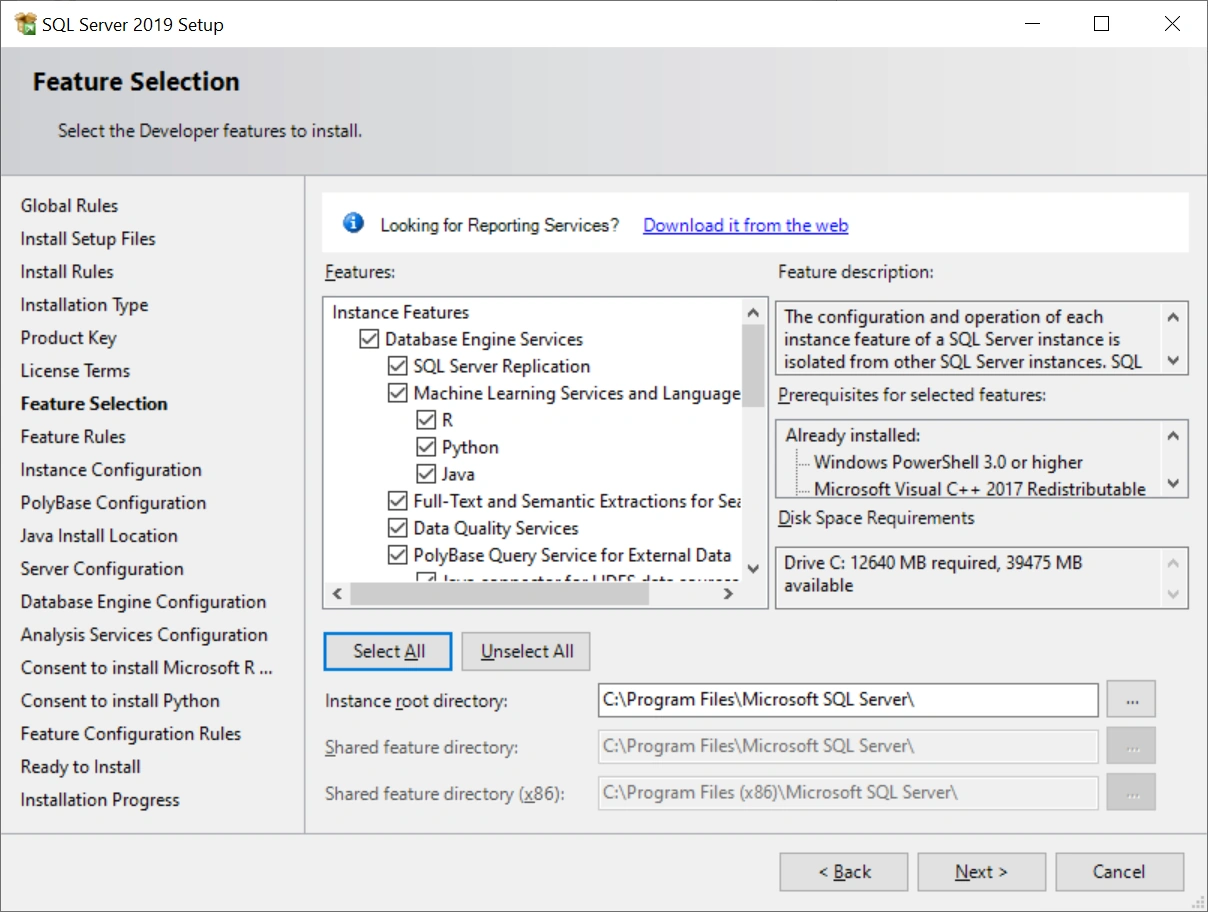Click Analysis Services Configuration step
The width and height of the screenshot is (1208, 912).
(144, 635)
